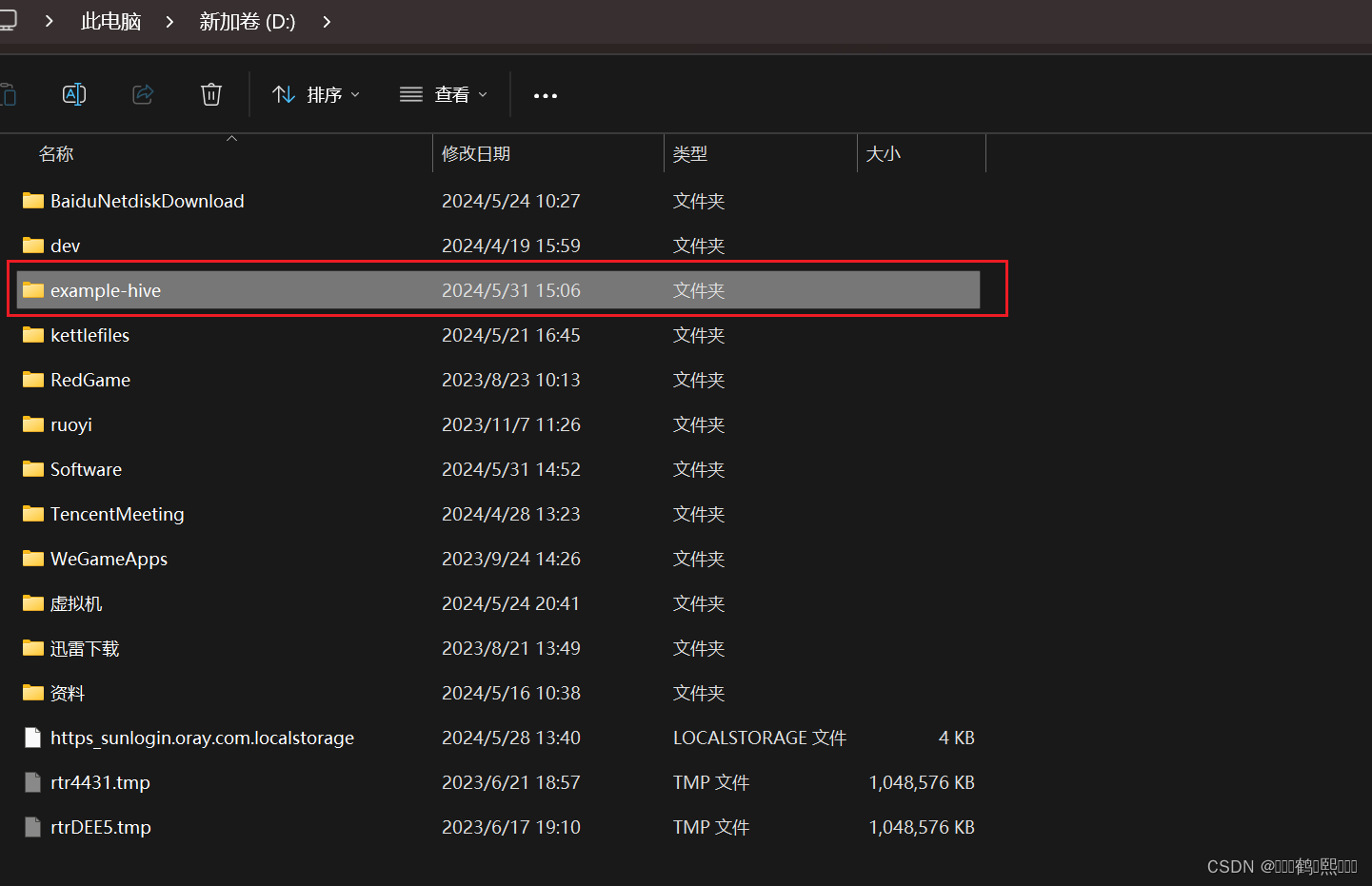Click the Share toolbar icon
This screenshot has width=1372, height=886.
pyautogui.click(x=143, y=94)
